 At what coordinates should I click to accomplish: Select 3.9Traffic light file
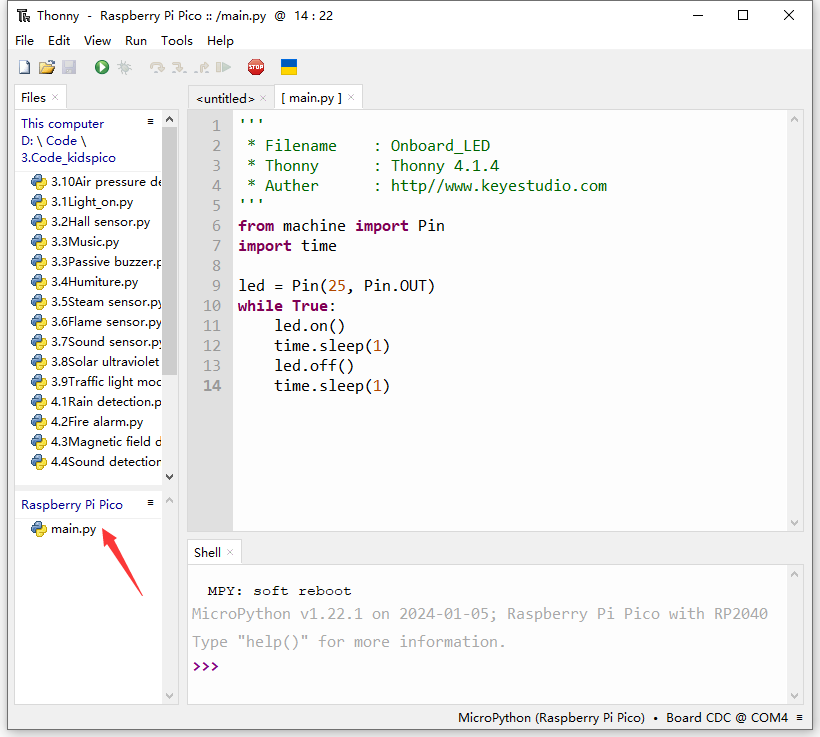tap(96, 382)
